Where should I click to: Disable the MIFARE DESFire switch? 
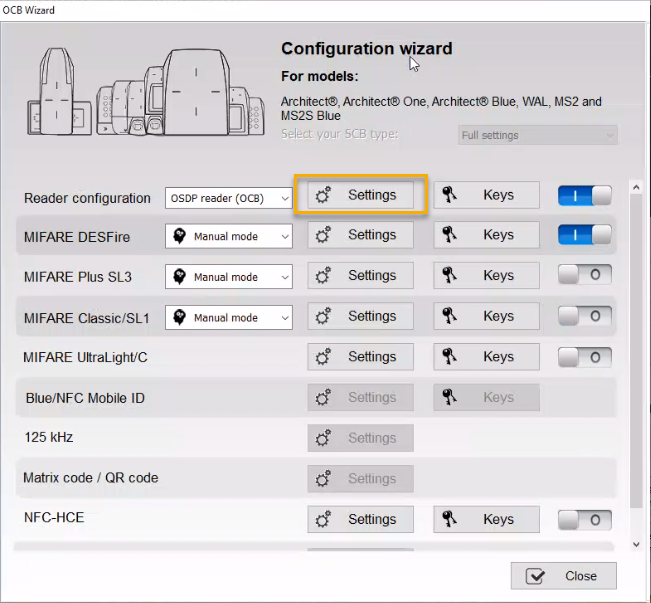tap(585, 235)
